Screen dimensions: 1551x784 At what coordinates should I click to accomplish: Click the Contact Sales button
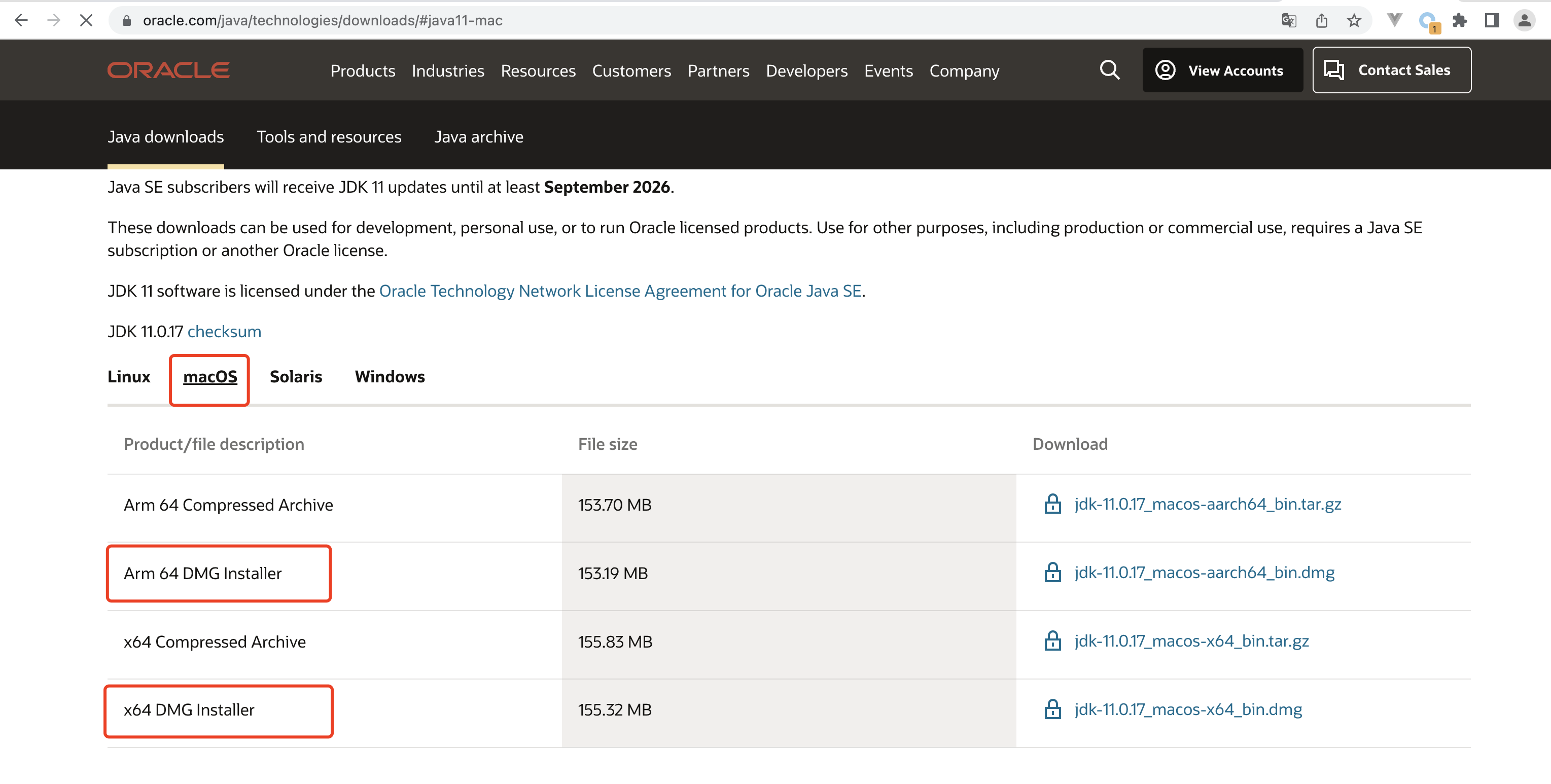coord(1391,70)
